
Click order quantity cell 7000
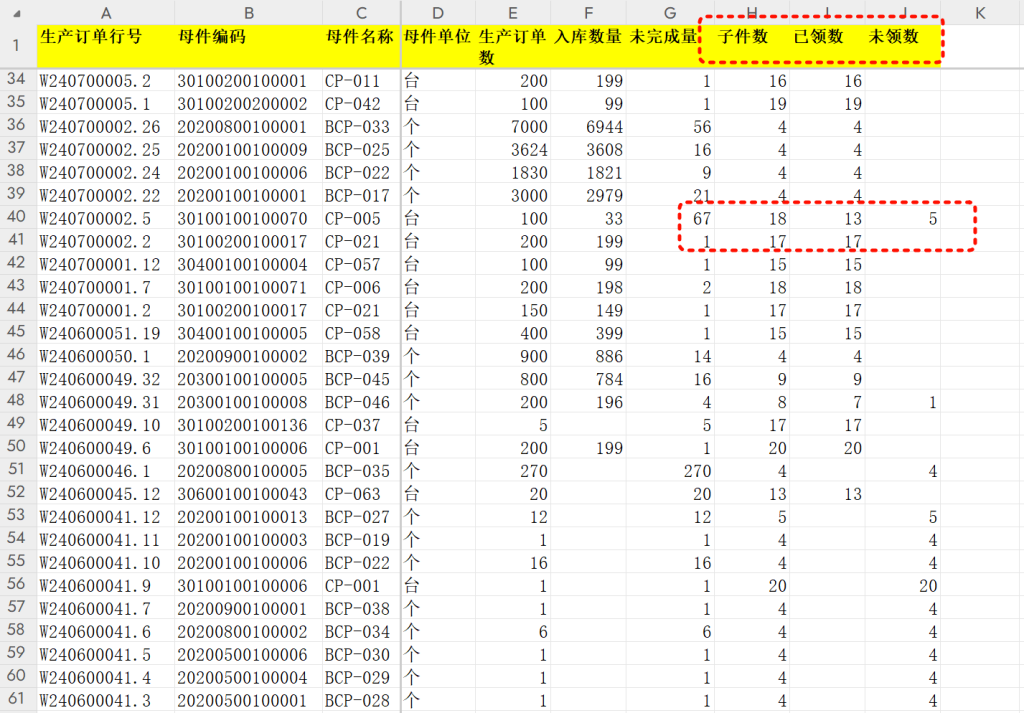click(513, 127)
